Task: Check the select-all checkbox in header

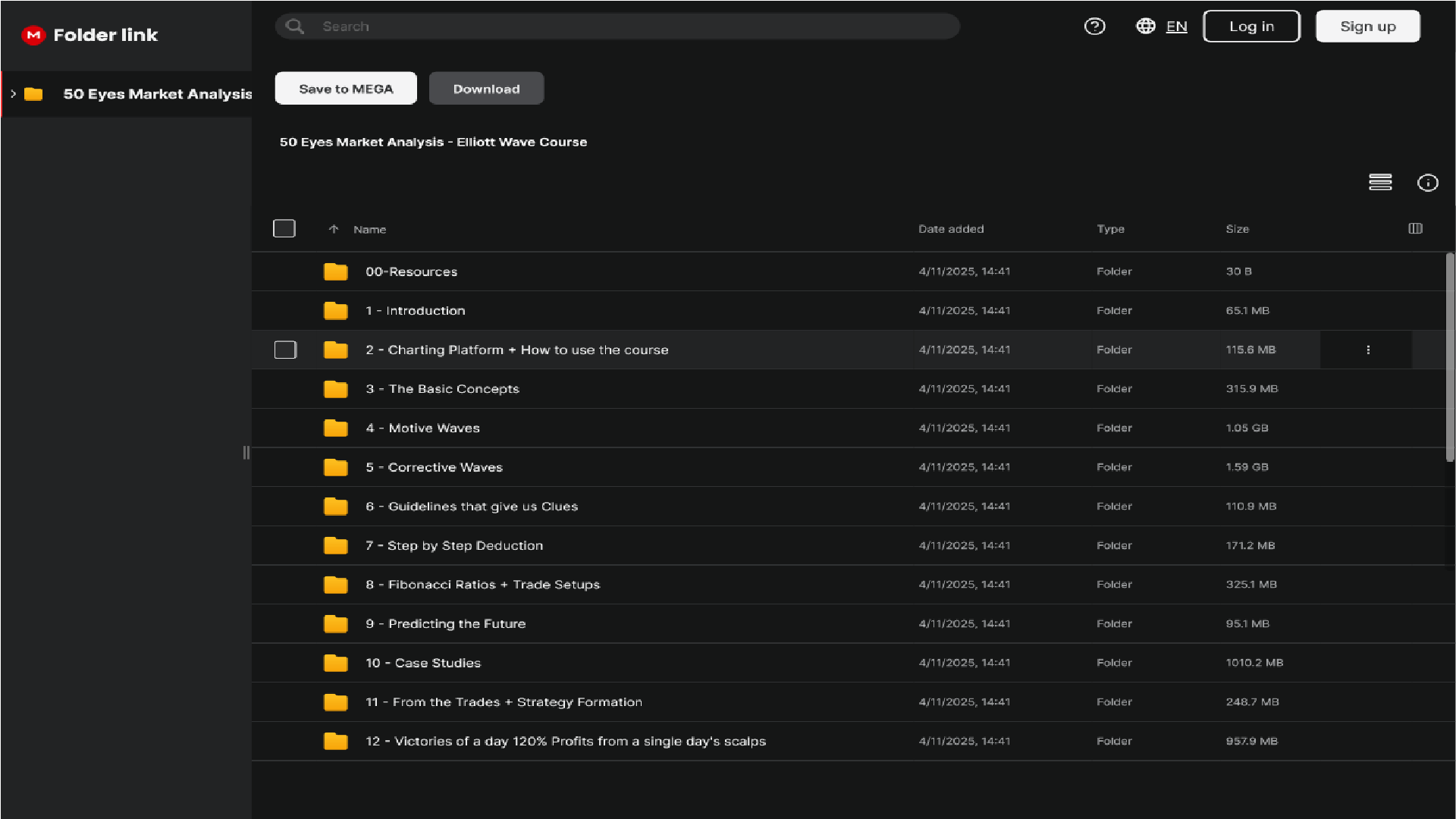Action: pyautogui.click(x=284, y=228)
